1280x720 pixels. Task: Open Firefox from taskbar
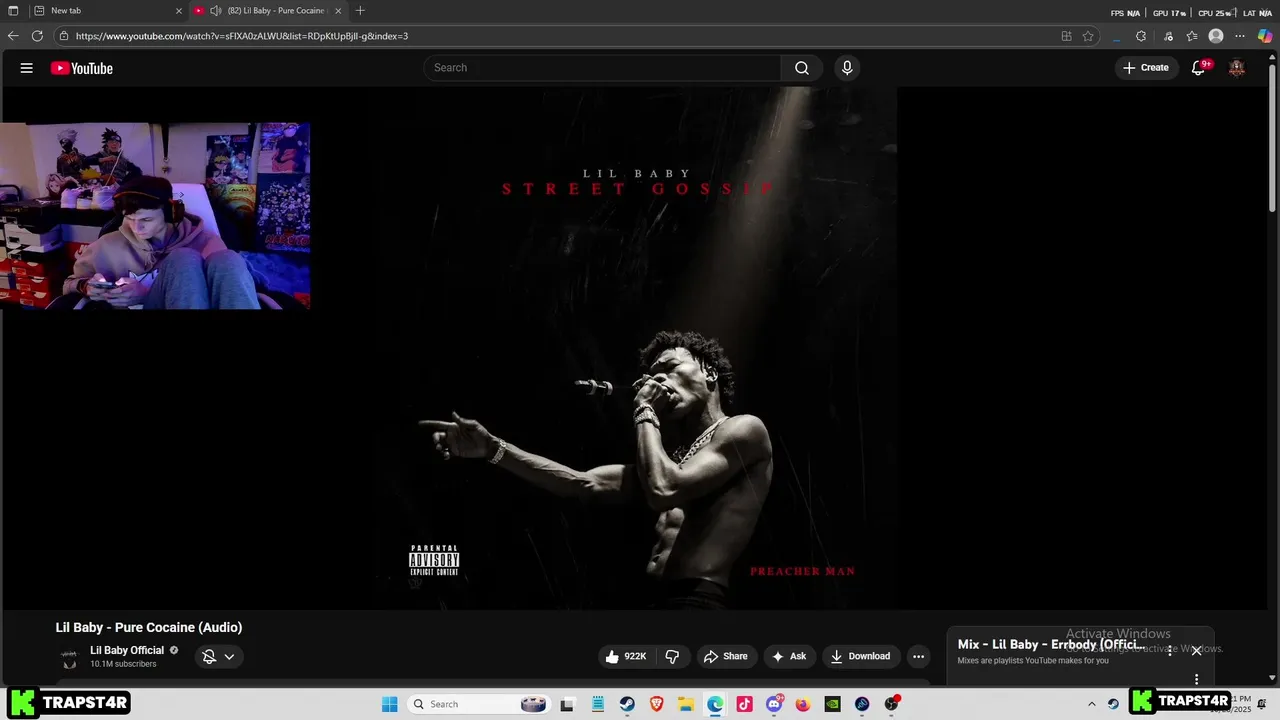(803, 704)
